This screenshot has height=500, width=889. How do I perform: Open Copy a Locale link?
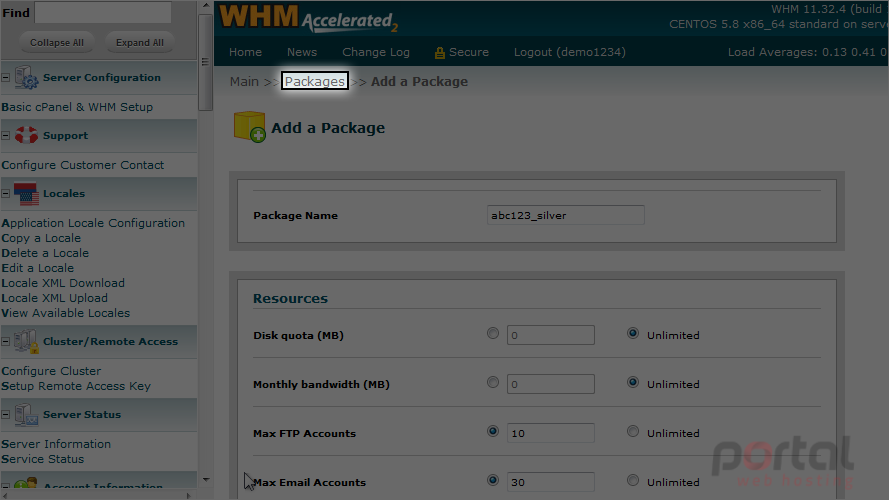(x=41, y=238)
